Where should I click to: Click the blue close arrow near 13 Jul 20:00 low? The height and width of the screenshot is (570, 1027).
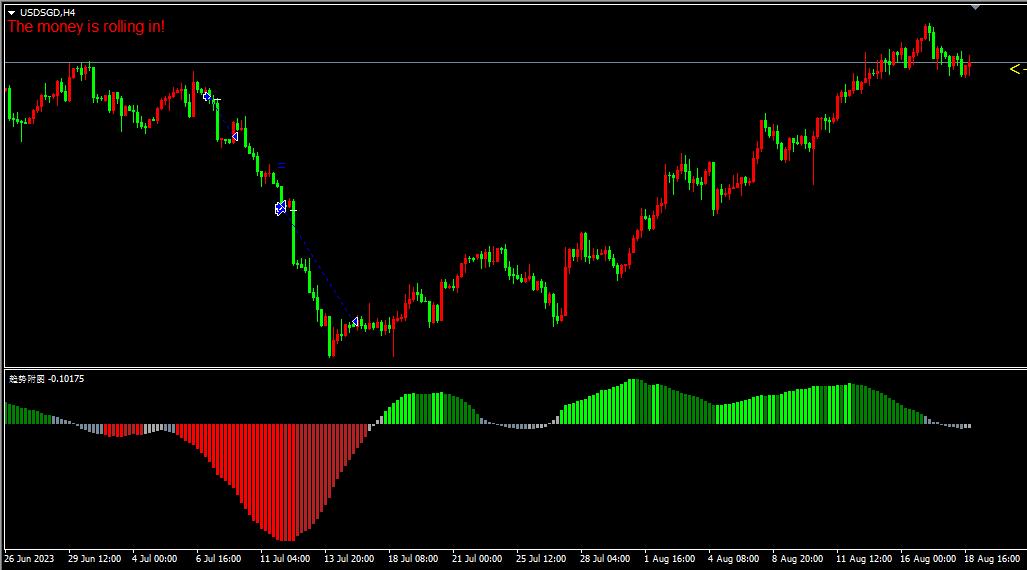click(355, 322)
